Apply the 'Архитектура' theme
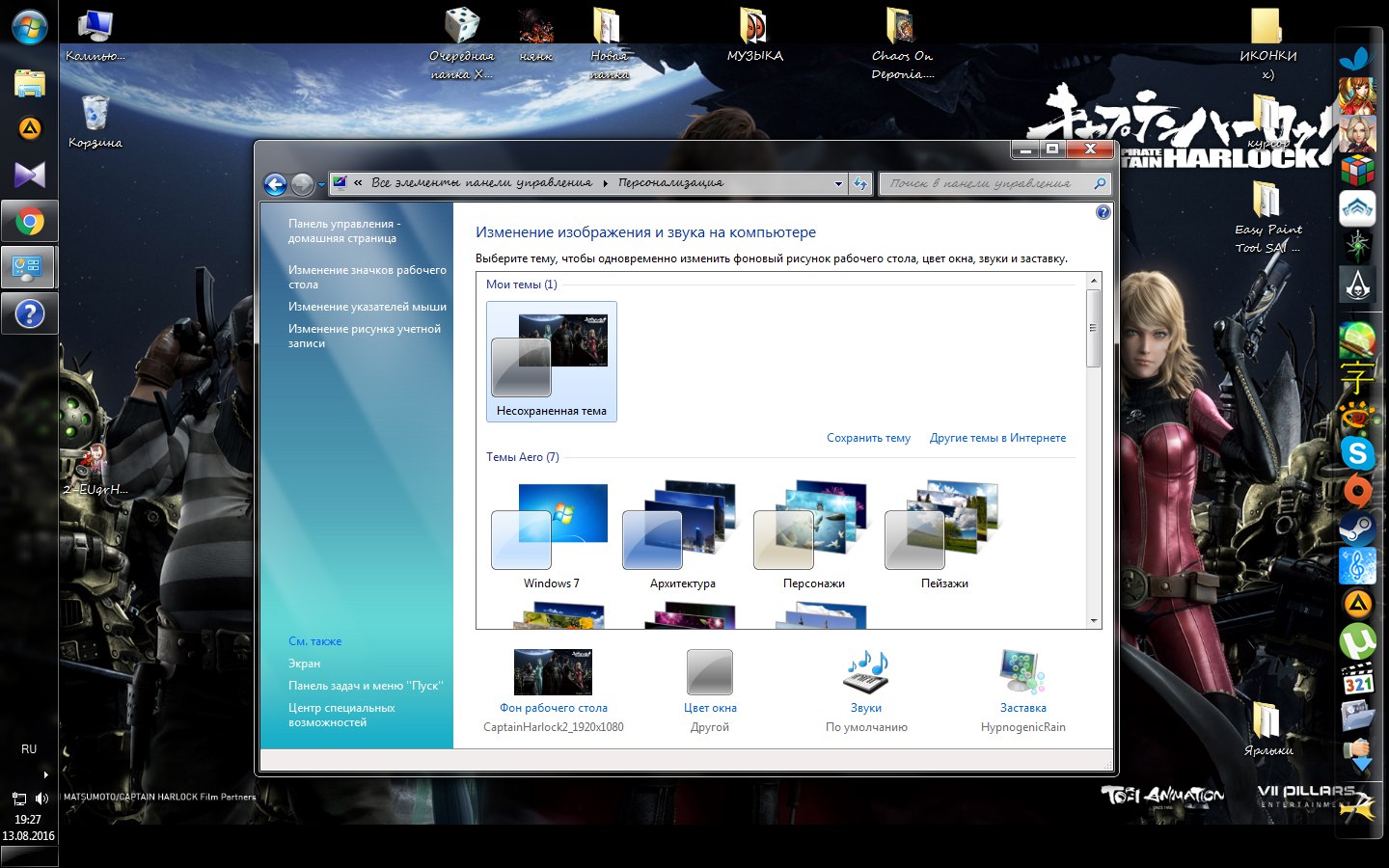This screenshot has height=868, width=1389. pyautogui.click(x=682, y=536)
